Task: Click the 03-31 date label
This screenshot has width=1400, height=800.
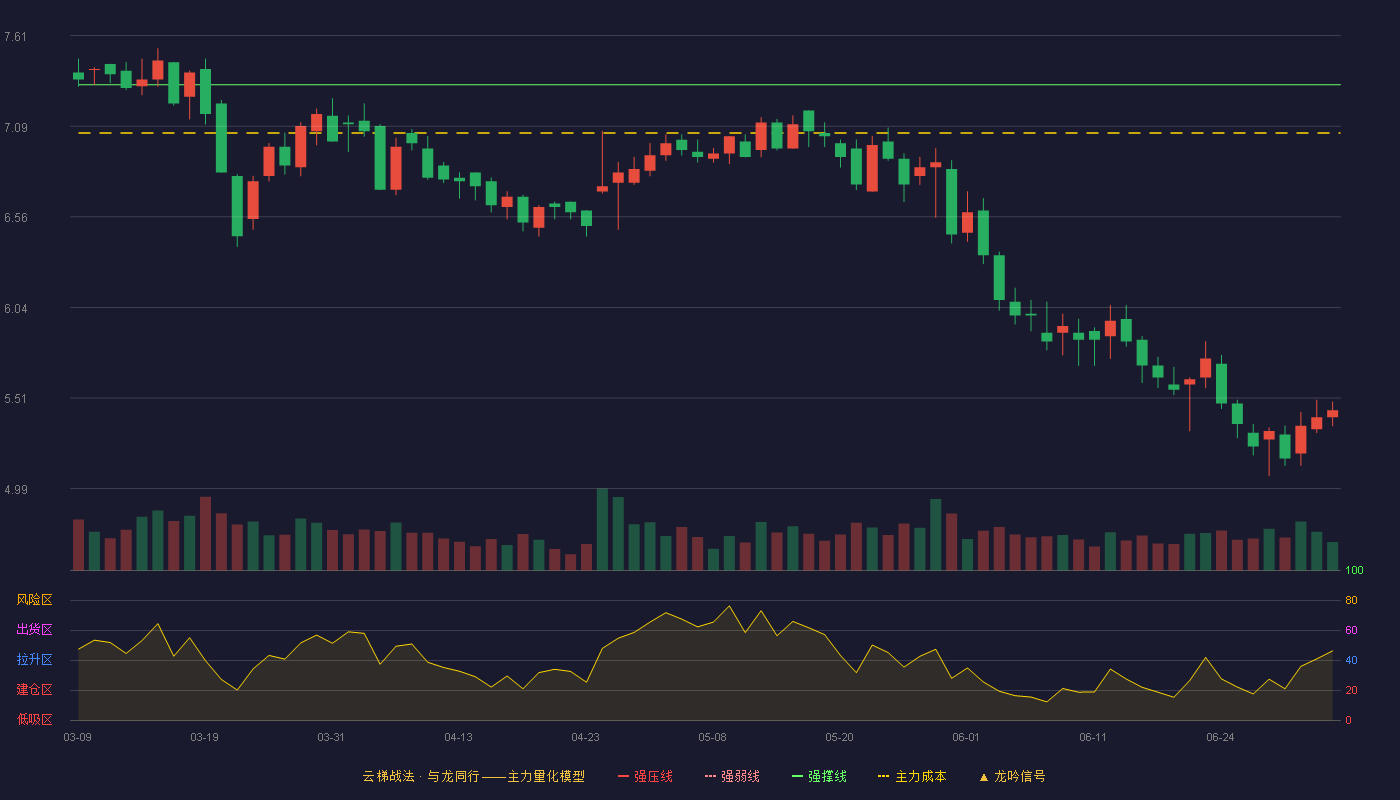Action: point(331,737)
